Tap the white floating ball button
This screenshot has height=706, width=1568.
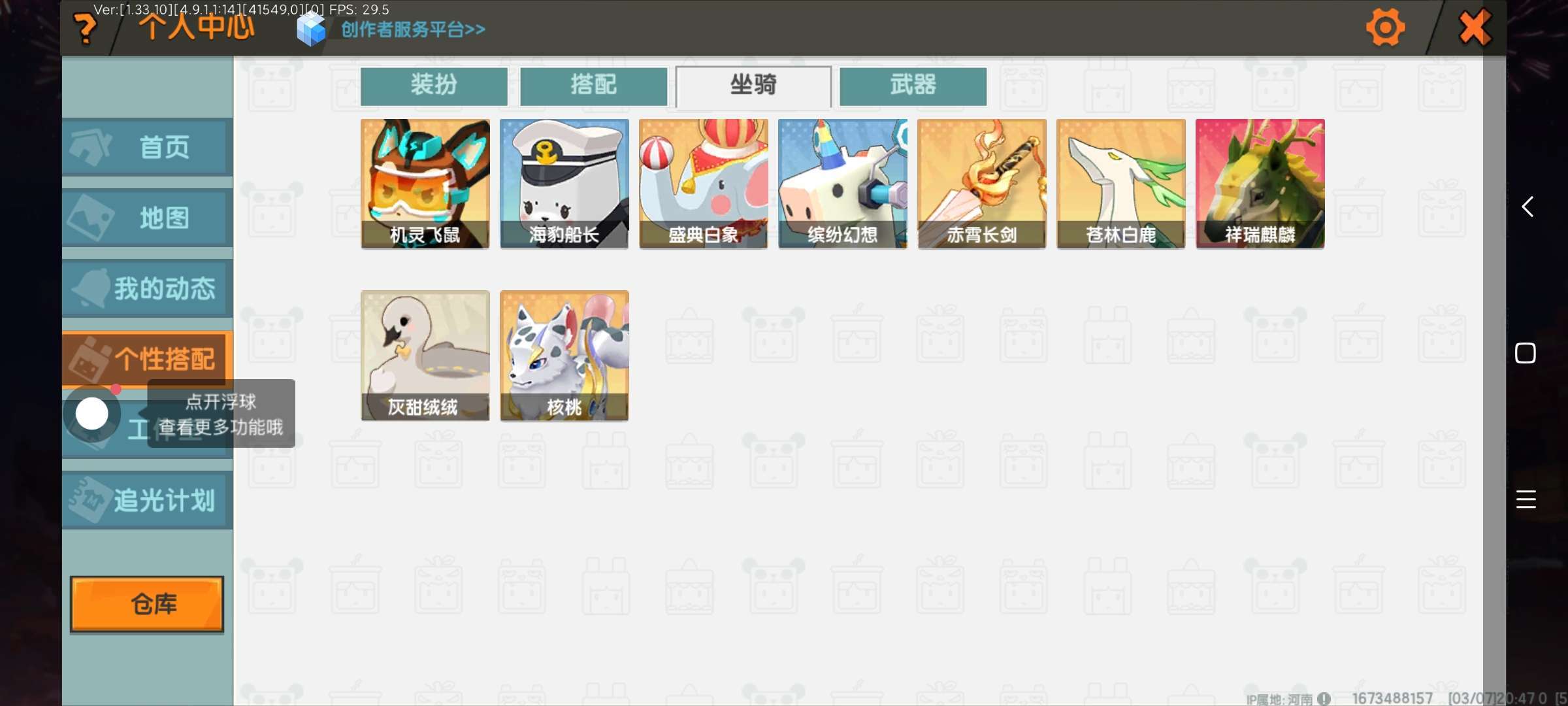[x=91, y=414]
